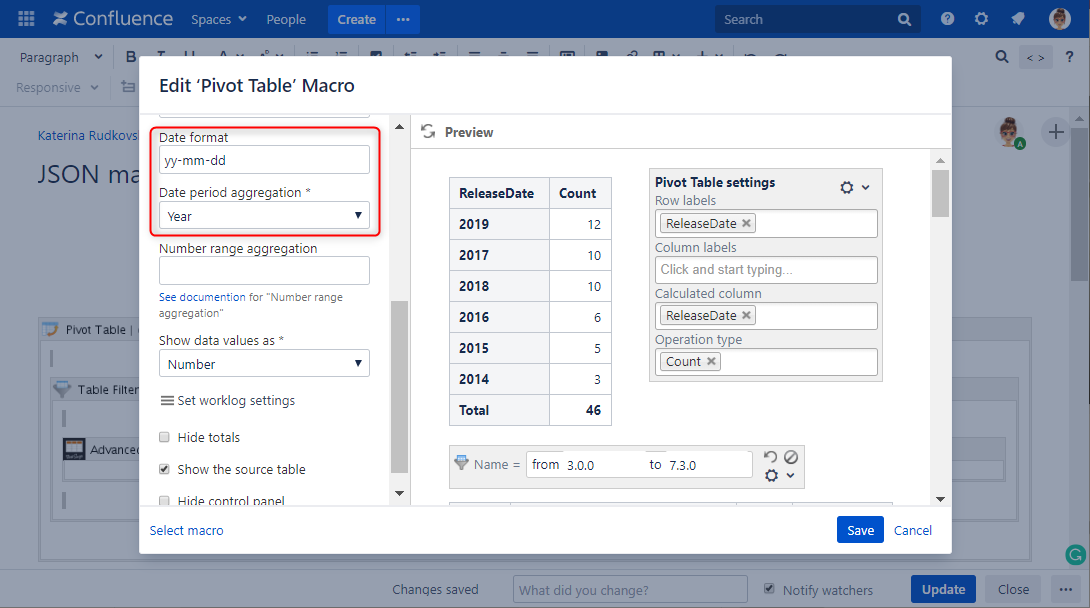
Task: Click the Confluence help question mark icon
Action: (947, 19)
